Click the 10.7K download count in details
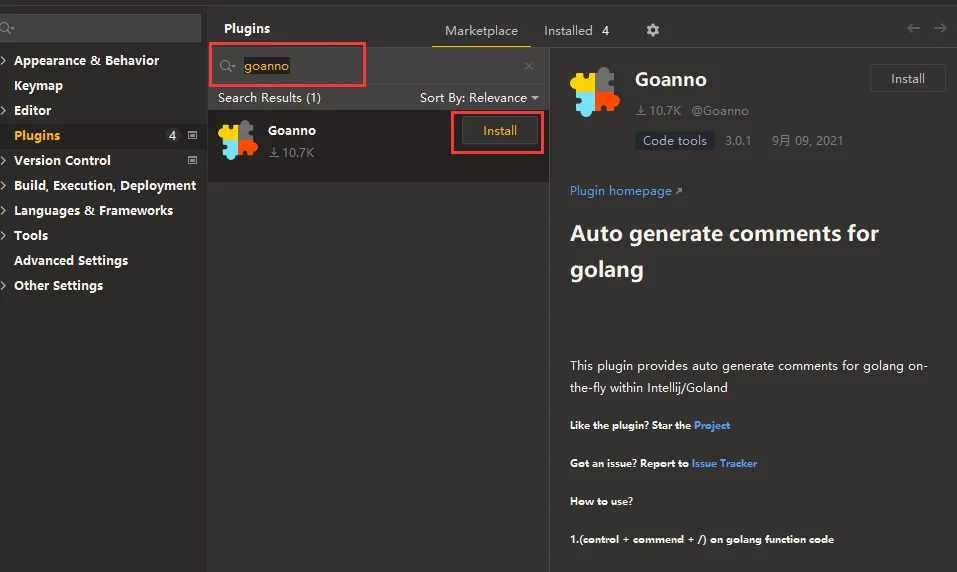The image size is (957, 572). [x=659, y=110]
